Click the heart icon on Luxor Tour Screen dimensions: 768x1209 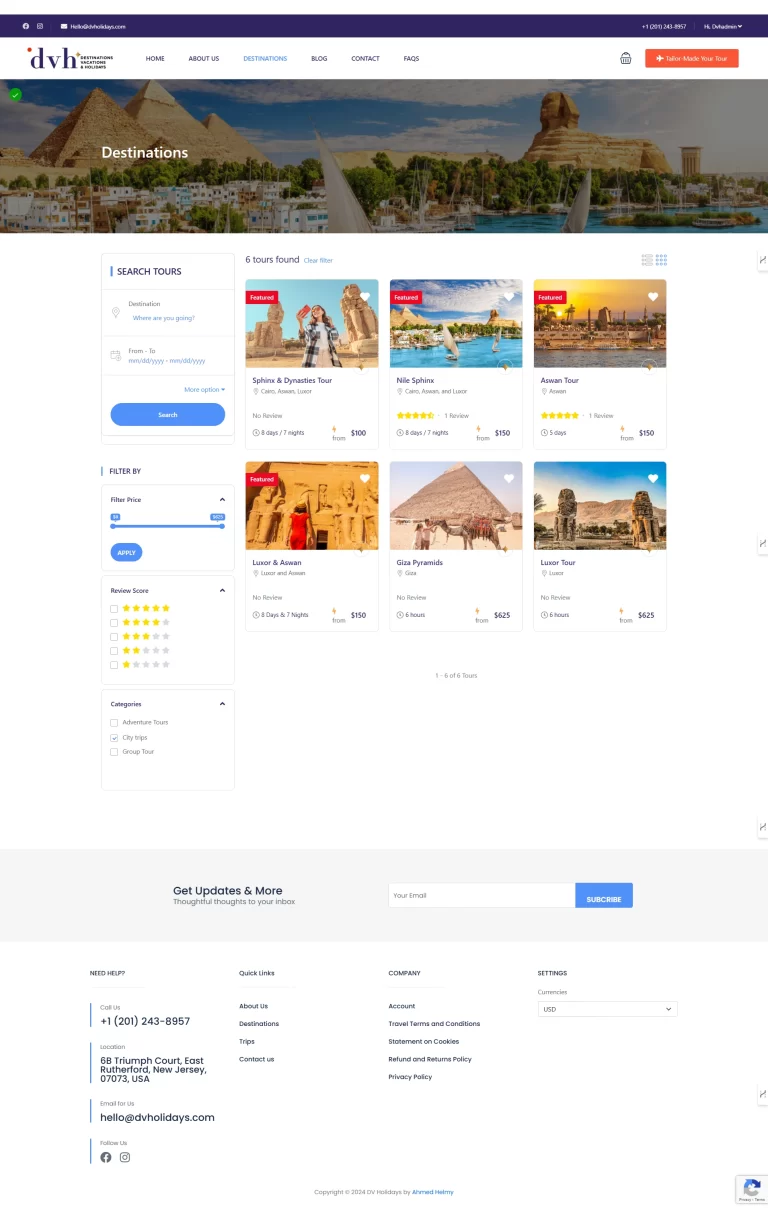coord(653,479)
